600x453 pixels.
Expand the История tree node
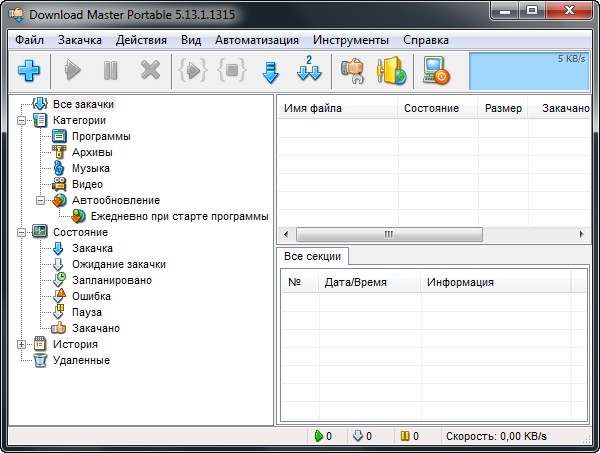pos(23,344)
